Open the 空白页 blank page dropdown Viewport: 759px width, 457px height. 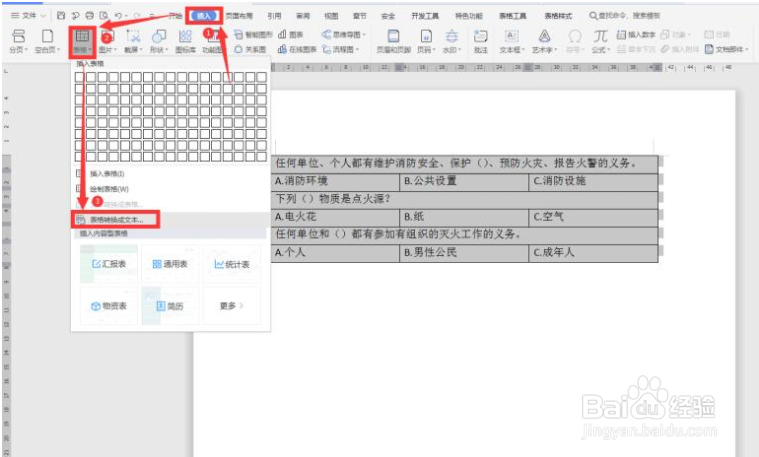pyautogui.click(x=47, y=41)
